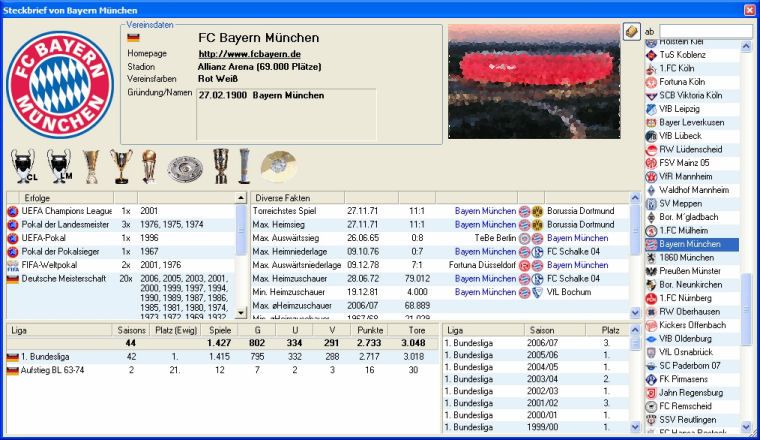Click the FC Bayern München club crest
Image resolution: width=760 pixels, height=440 pixels.
[x=61, y=84]
